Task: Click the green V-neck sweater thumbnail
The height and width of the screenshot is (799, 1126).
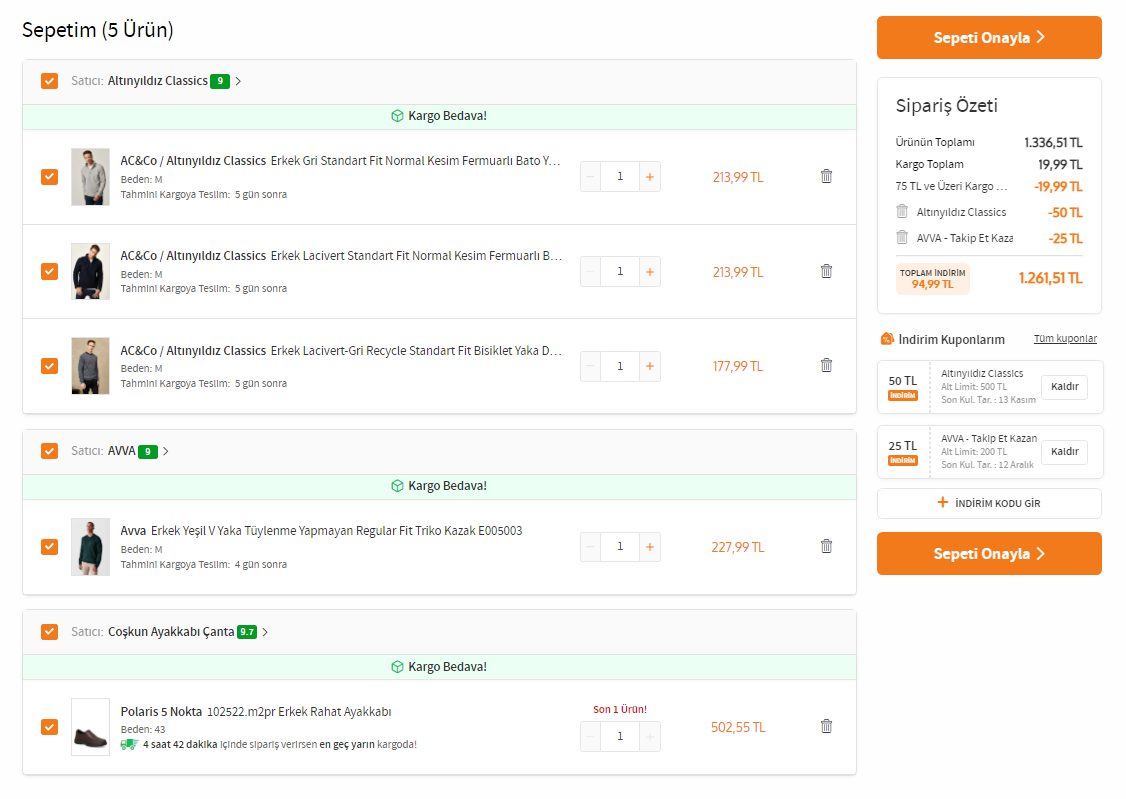Action: pyautogui.click(x=90, y=547)
